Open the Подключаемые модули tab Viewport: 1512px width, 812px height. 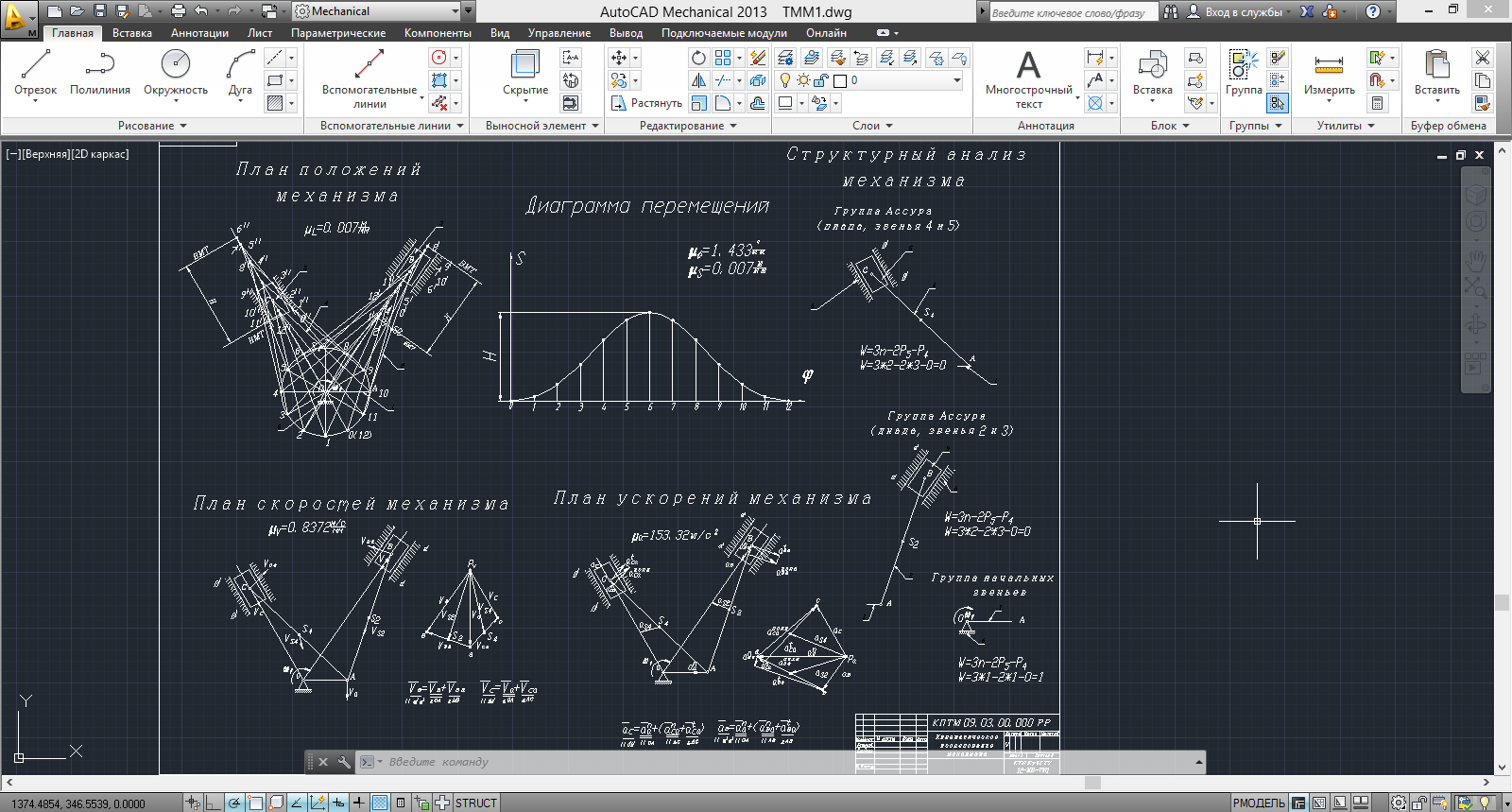pyautogui.click(x=724, y=33)
